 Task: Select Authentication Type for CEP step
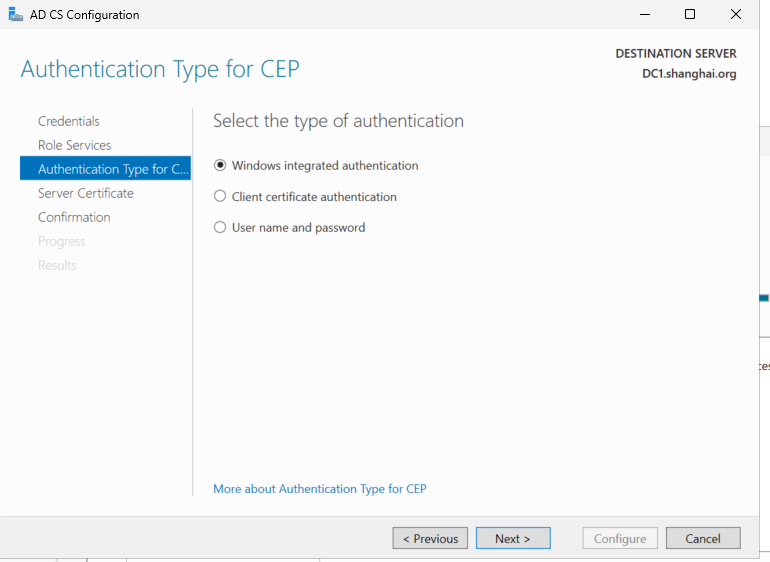pyautogui.click(x=105, y=169)
